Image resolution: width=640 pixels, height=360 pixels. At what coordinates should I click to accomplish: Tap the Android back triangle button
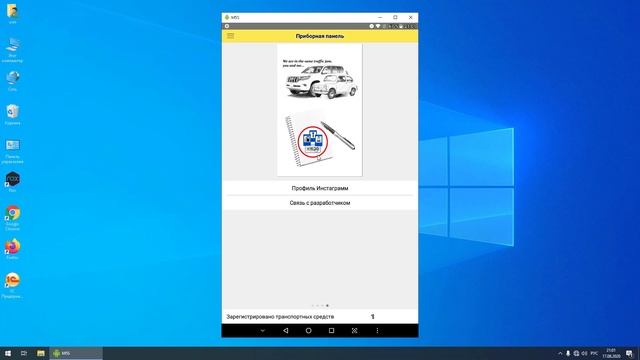[286, 331]
